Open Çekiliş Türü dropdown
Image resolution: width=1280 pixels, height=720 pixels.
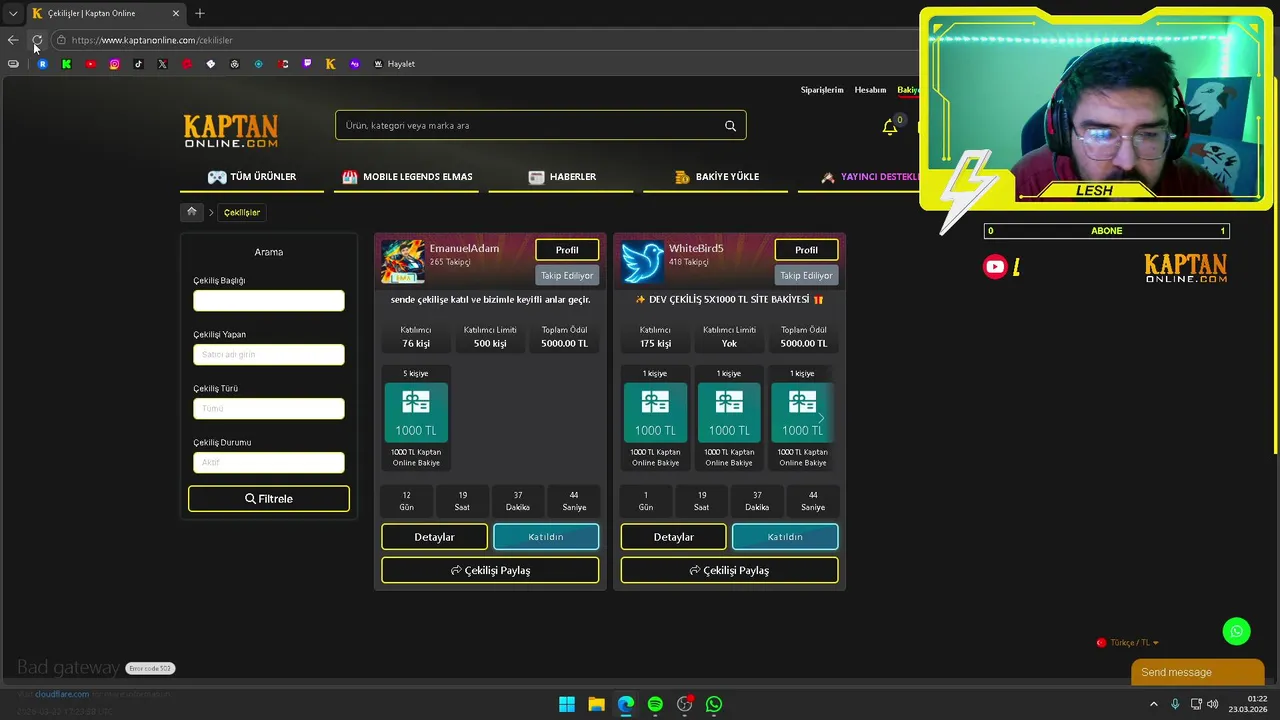(269, 408)
